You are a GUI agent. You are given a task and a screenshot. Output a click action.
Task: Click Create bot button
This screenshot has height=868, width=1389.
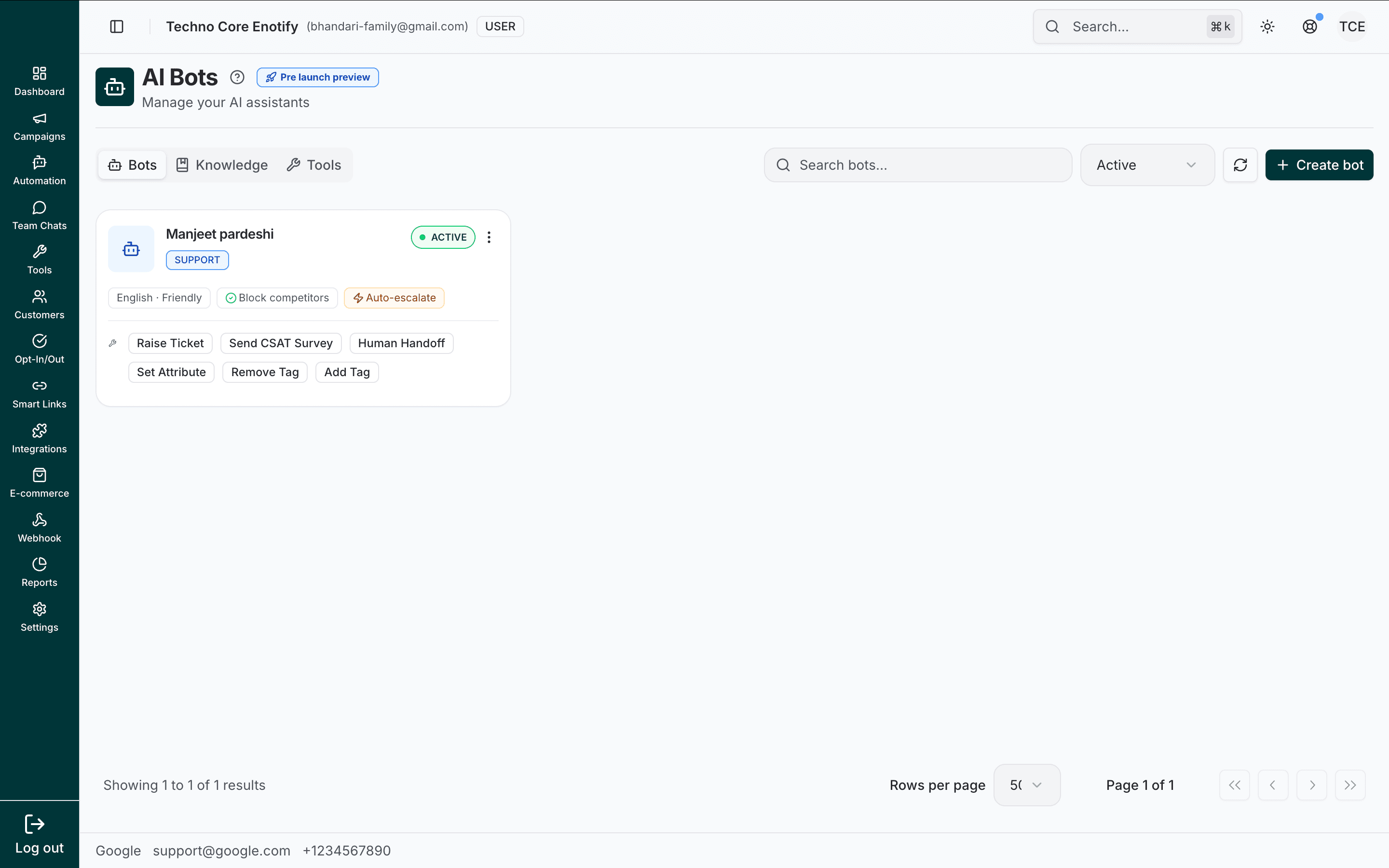[1319, 165]
